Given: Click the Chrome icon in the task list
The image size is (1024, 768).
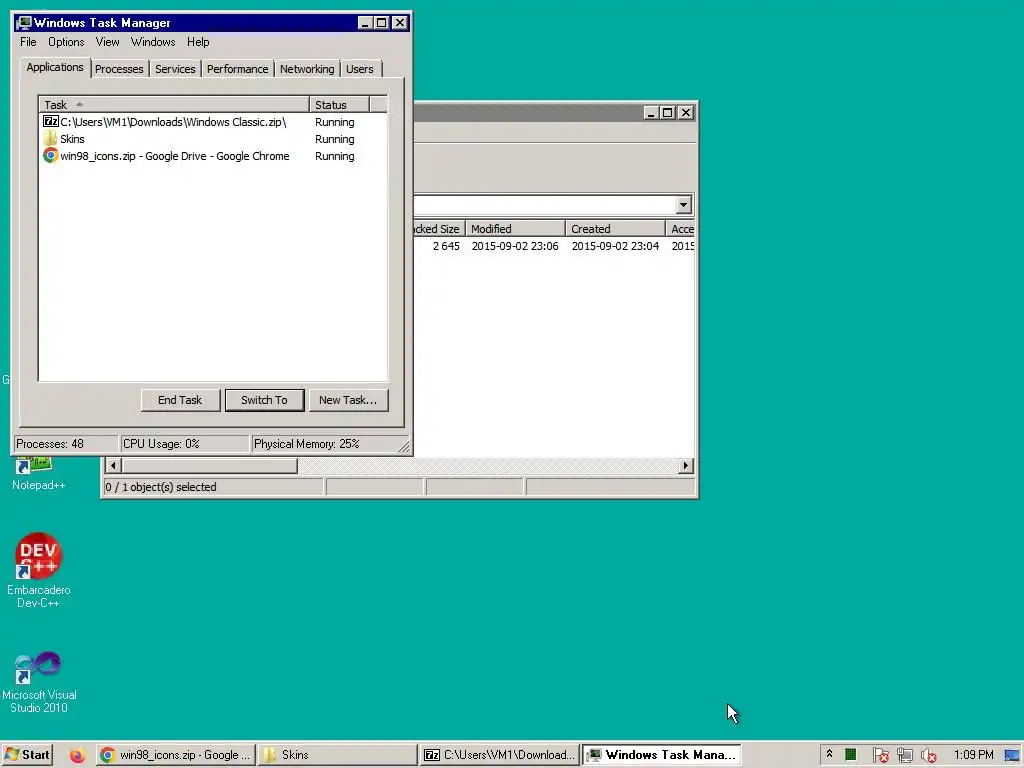Looking at the screenshot, I should (50, 155).
